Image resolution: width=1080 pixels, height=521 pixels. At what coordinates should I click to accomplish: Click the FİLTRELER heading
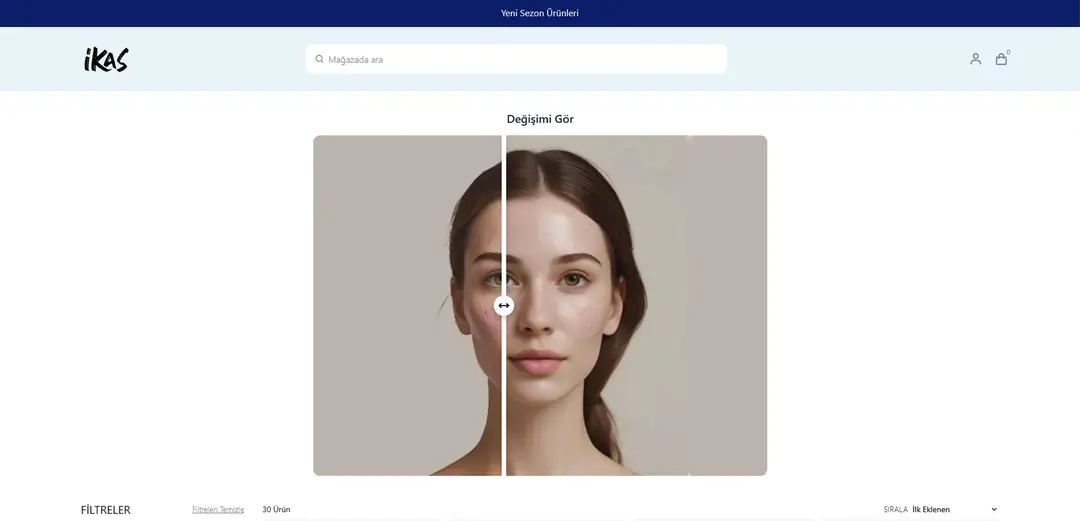pyautogui.click(x=105, y=510)
